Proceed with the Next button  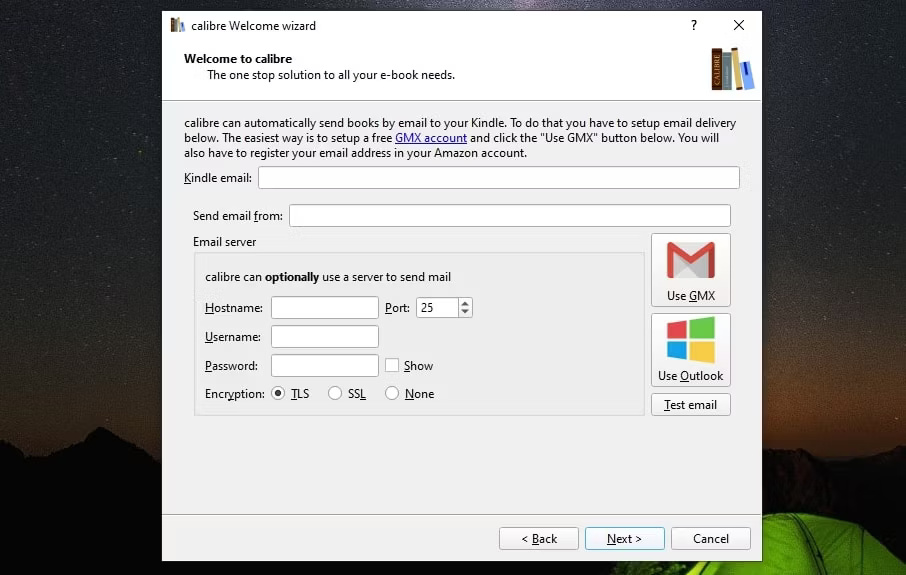[625, 539]
